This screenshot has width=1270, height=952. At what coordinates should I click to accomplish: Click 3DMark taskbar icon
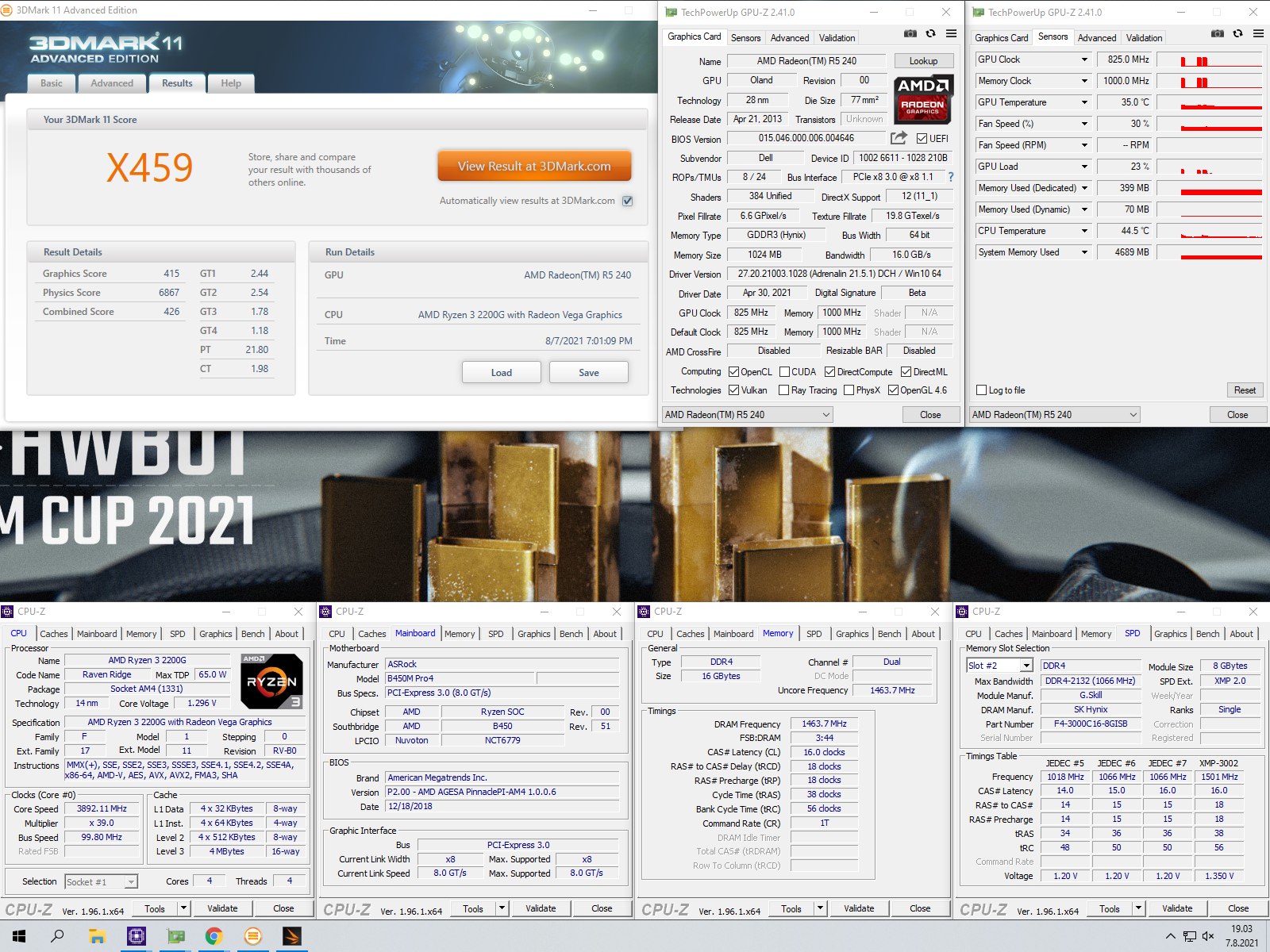click(x=292, y=936)
